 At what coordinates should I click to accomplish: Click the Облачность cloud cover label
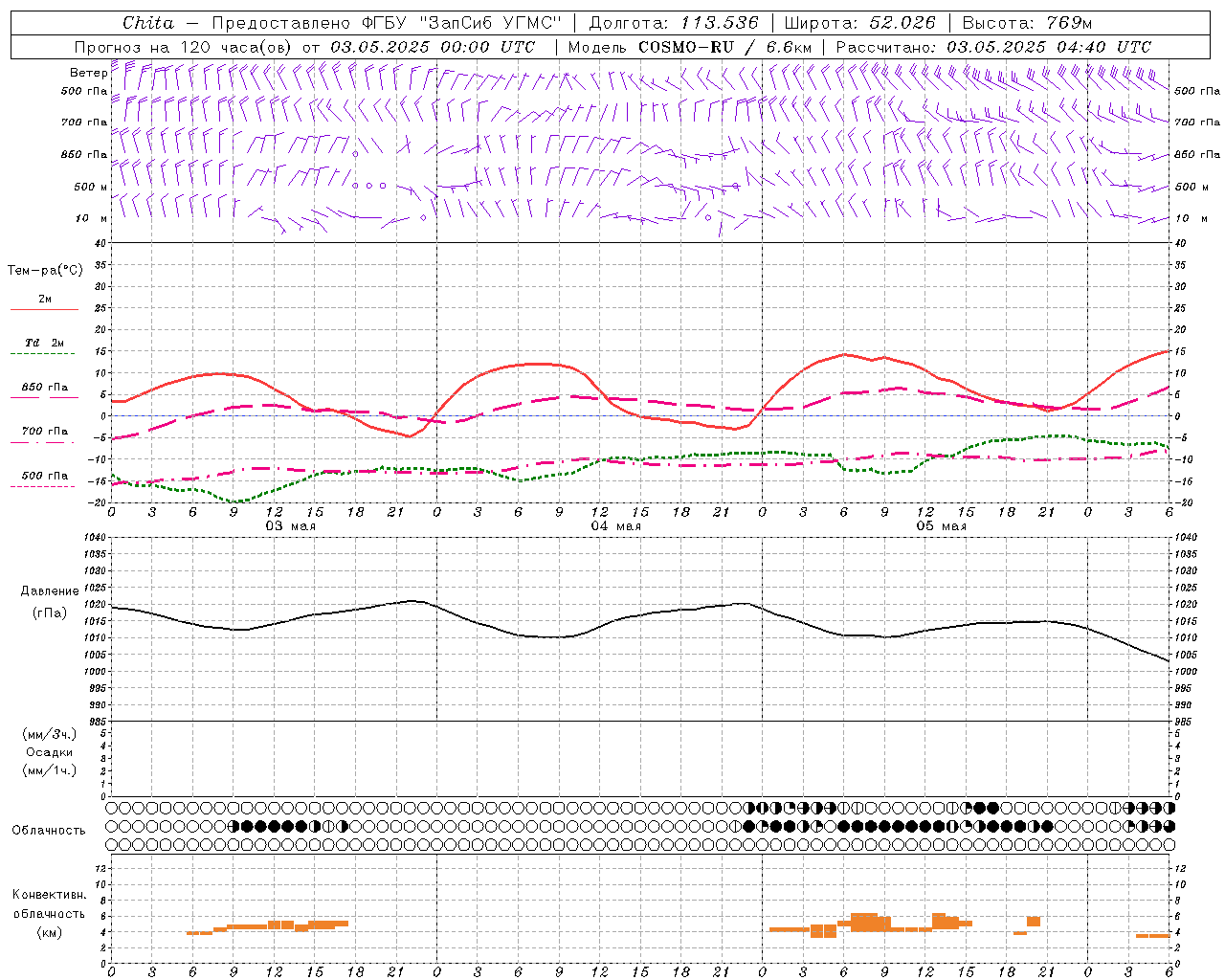click(x=49, y=831)
